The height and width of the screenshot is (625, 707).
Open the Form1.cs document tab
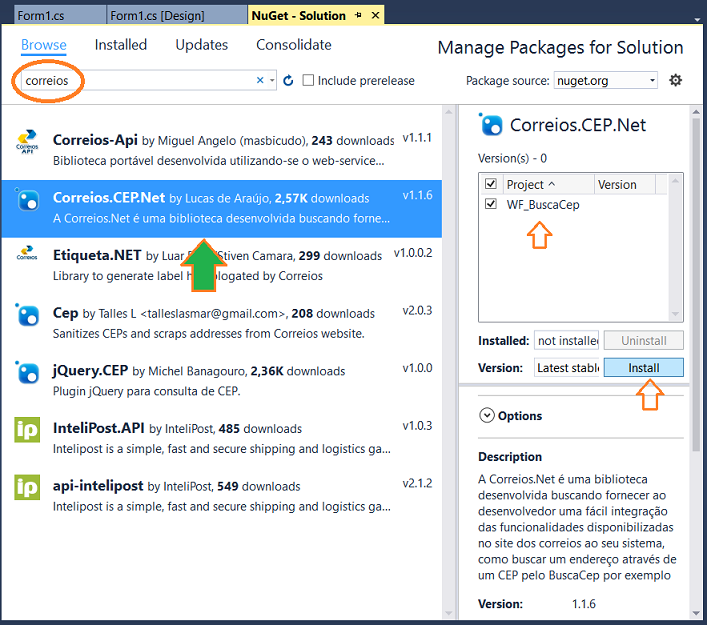pos(60,15)
